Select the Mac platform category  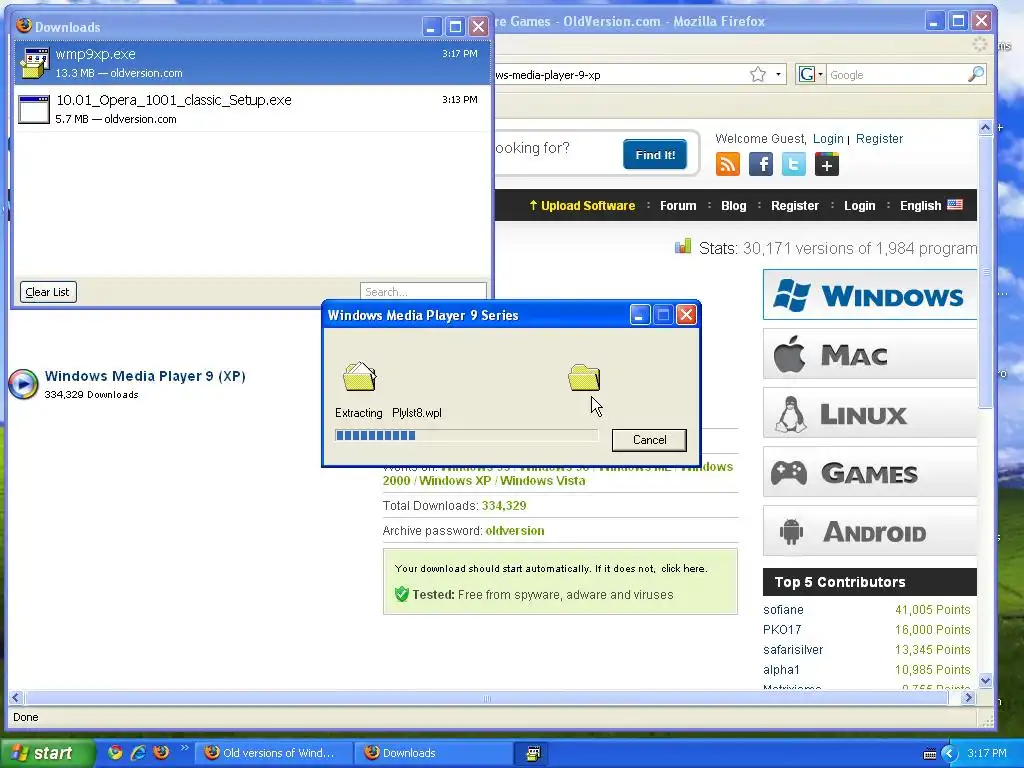[870, 354]
